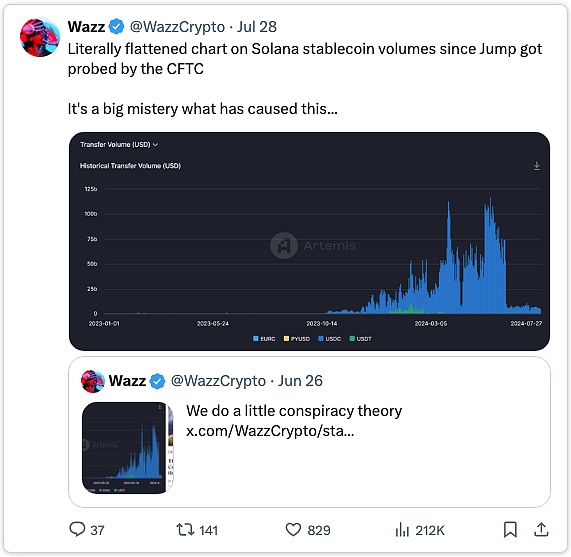Image resolution: width=571 pixels, height=557 pixels.
Task: Download chart data via download icon
Action: 536,166
